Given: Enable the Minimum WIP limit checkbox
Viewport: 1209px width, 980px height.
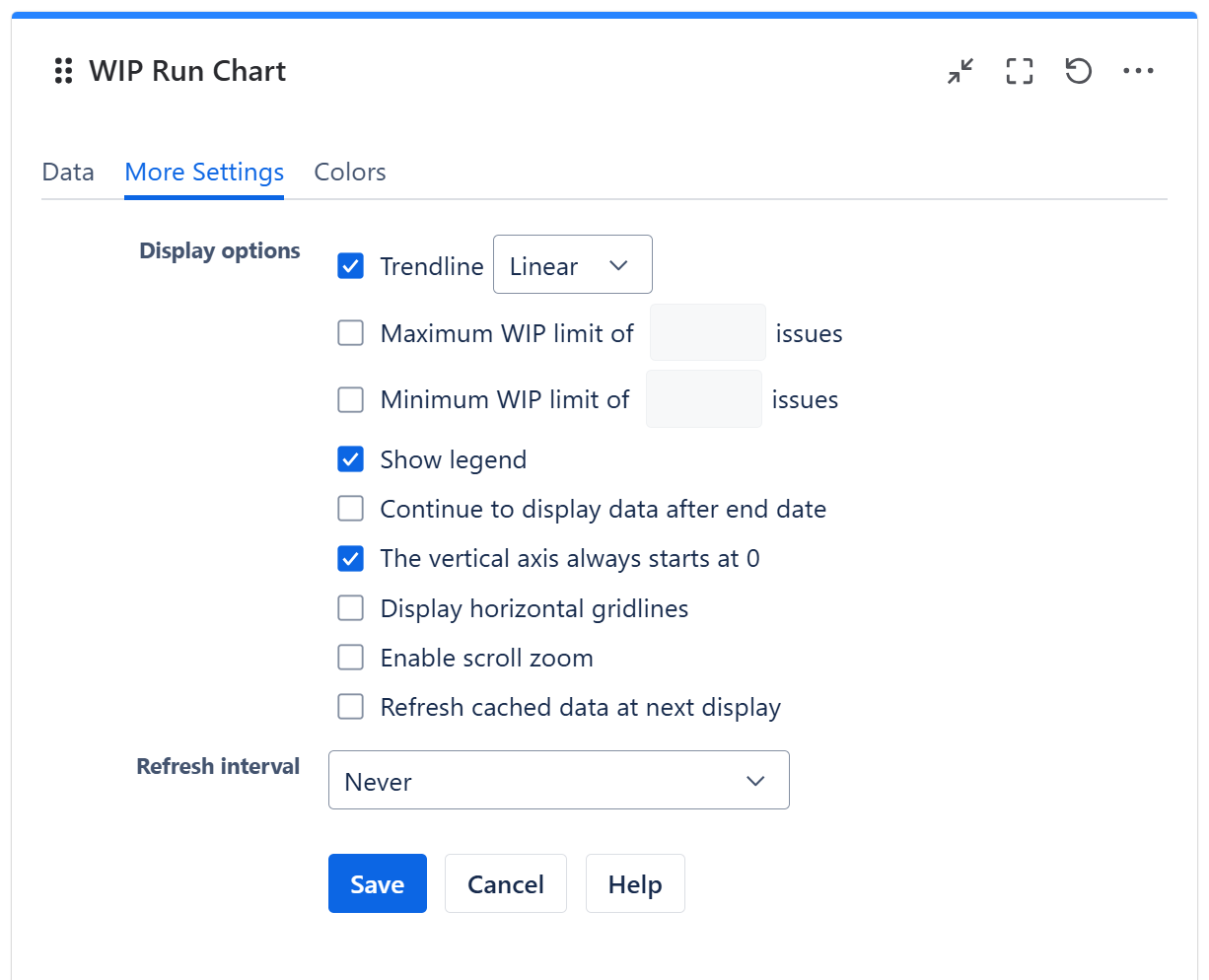Looking at the screenshot, I should pyautogui.click(x=351, y=399).
